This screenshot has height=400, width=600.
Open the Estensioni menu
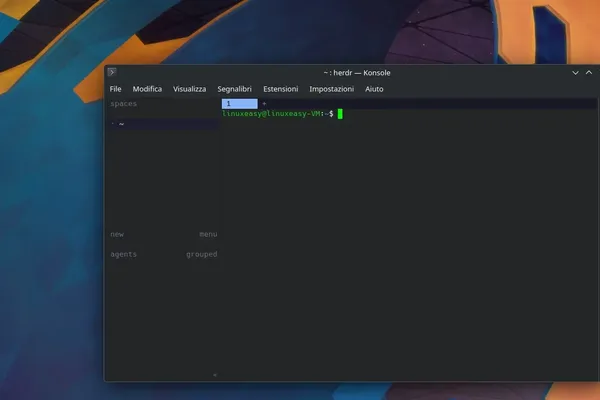[x=280, y=89]
